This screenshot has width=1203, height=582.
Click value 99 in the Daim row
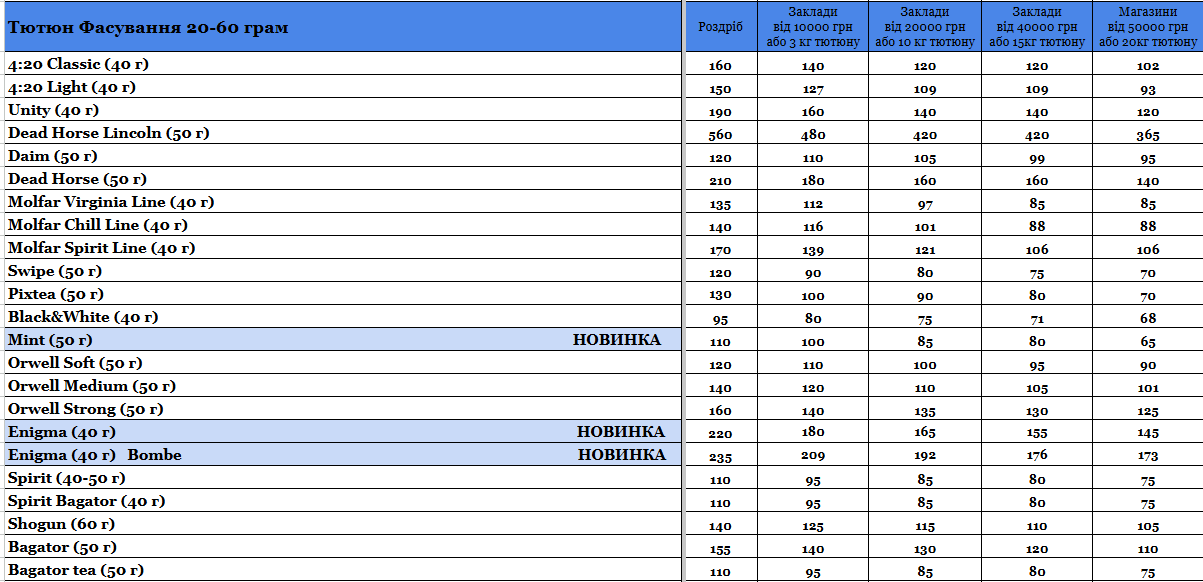point(1037,158)
